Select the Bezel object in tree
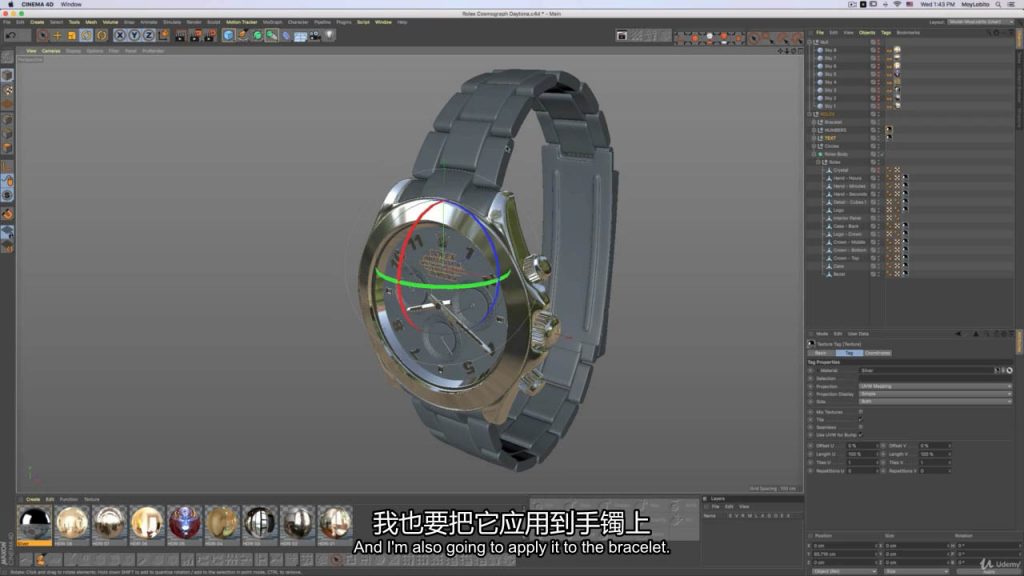Viewport: 1024px width, 576px height. tap(839, 274)
